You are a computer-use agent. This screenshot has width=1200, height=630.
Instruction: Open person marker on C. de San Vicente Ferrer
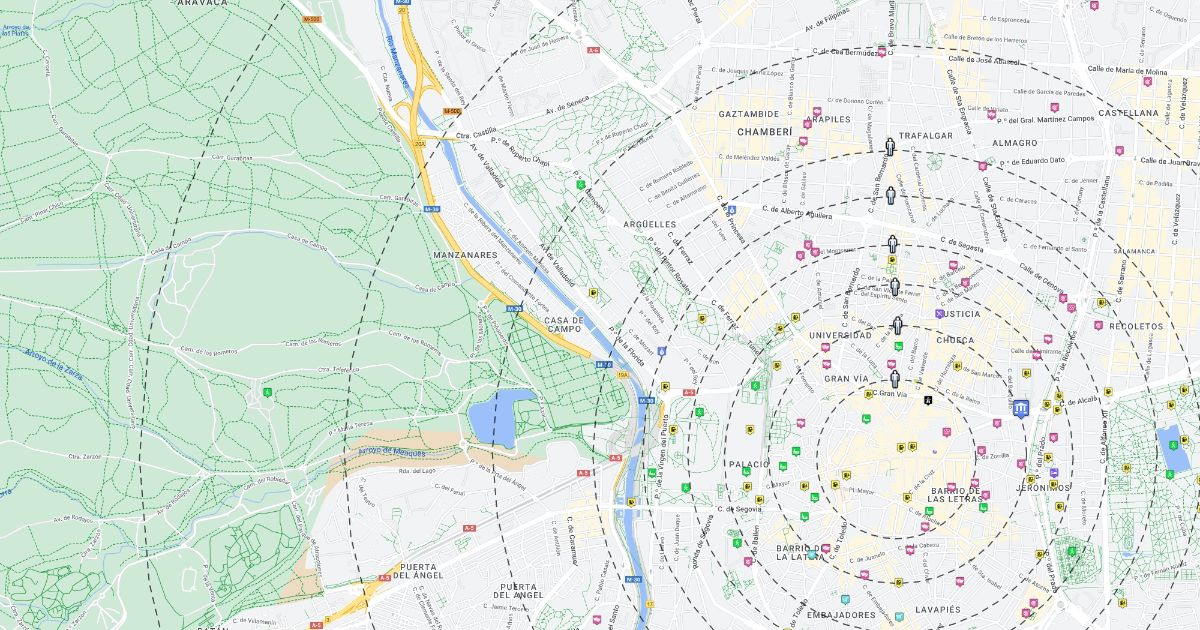[x=895, y=288]
